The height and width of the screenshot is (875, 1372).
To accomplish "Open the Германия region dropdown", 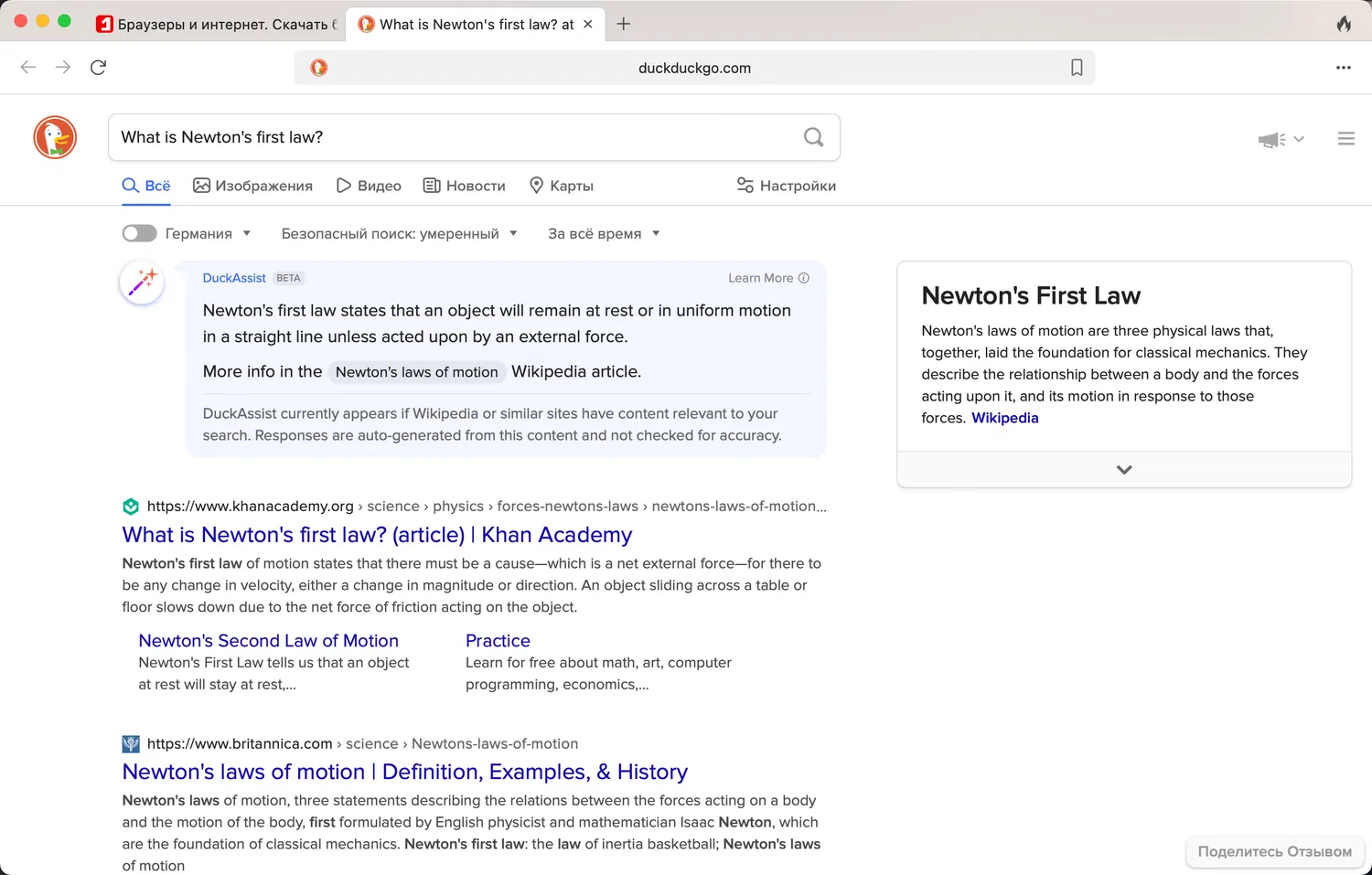I will click(208, 234).
